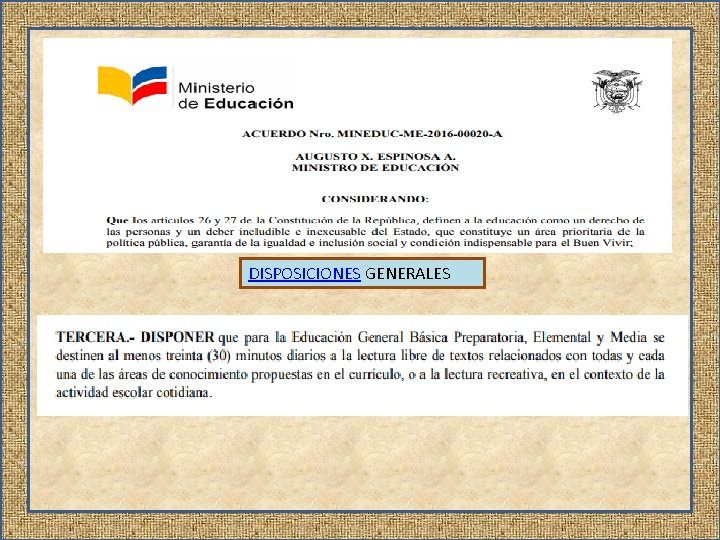720x540 pixels.
Task: Click the AUGUSTO X. ESPINOSA A. name
Action: 375,157
